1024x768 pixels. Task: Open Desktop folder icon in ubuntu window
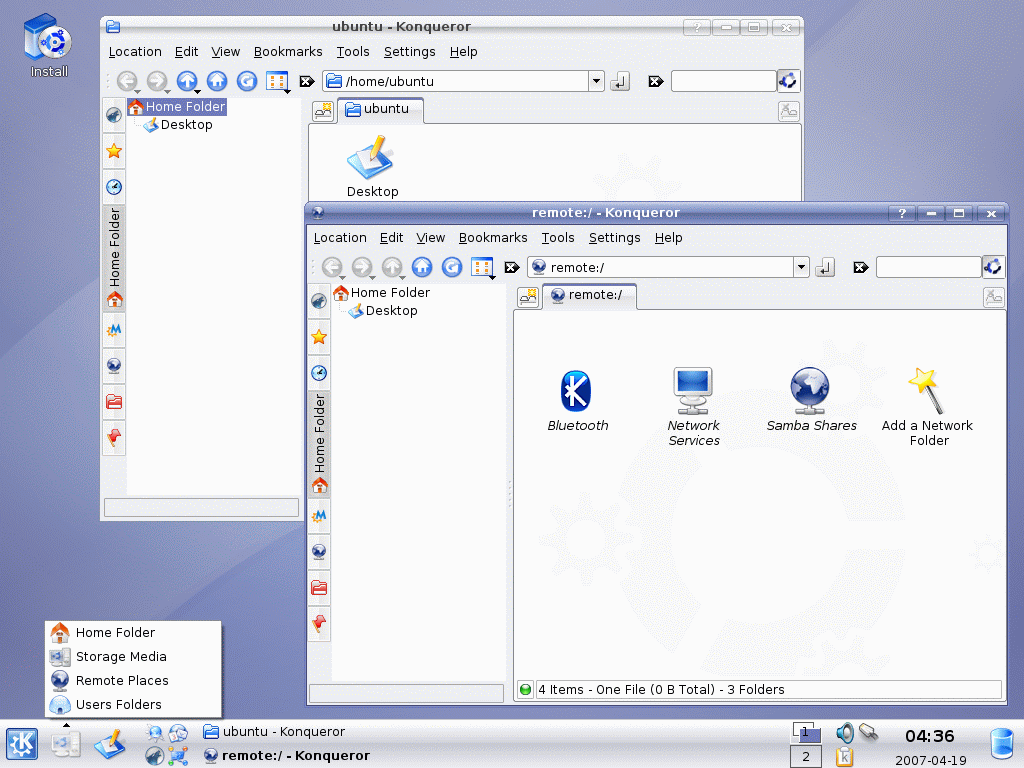372,167
